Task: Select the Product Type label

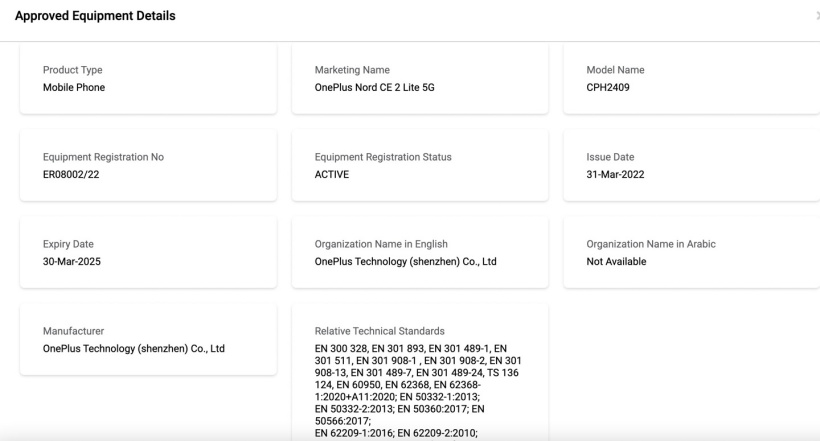Action: tap(73, 70)
